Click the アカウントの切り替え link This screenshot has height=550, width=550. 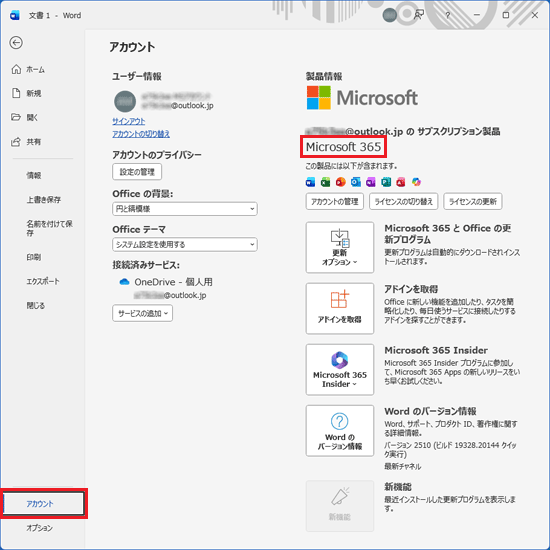point(141,134)
